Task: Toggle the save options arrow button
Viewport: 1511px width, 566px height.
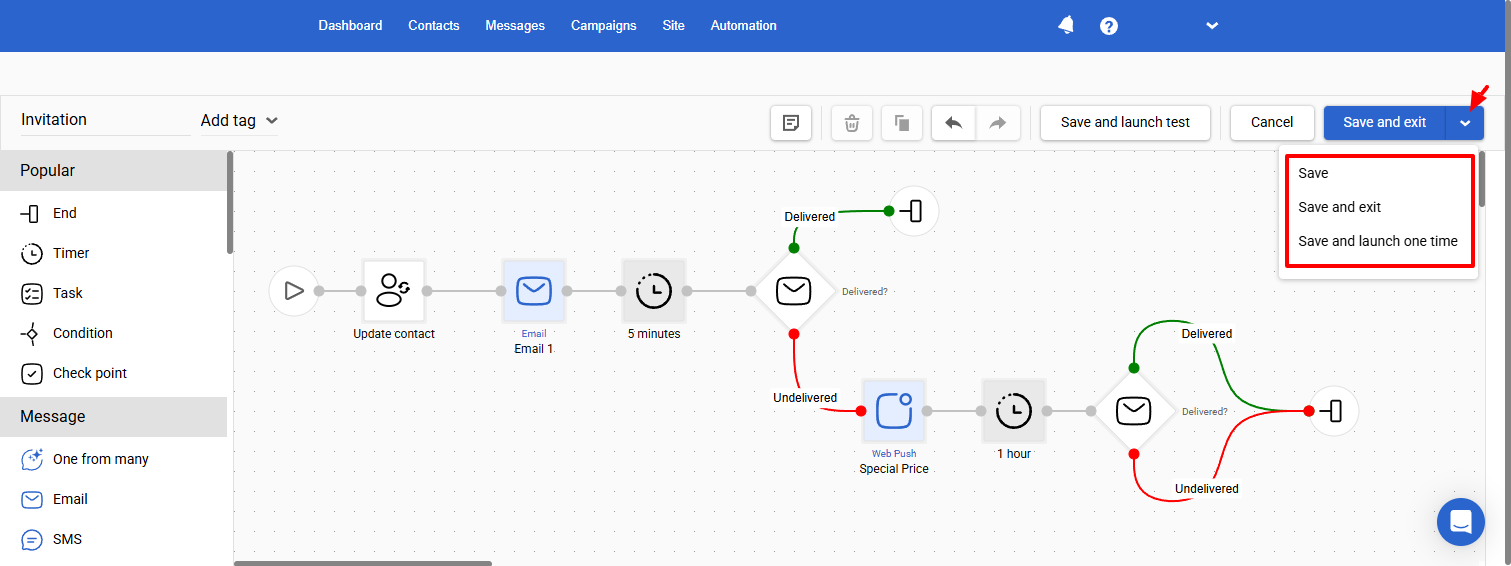Action: pyautogui.click(x=1465, y=123)
